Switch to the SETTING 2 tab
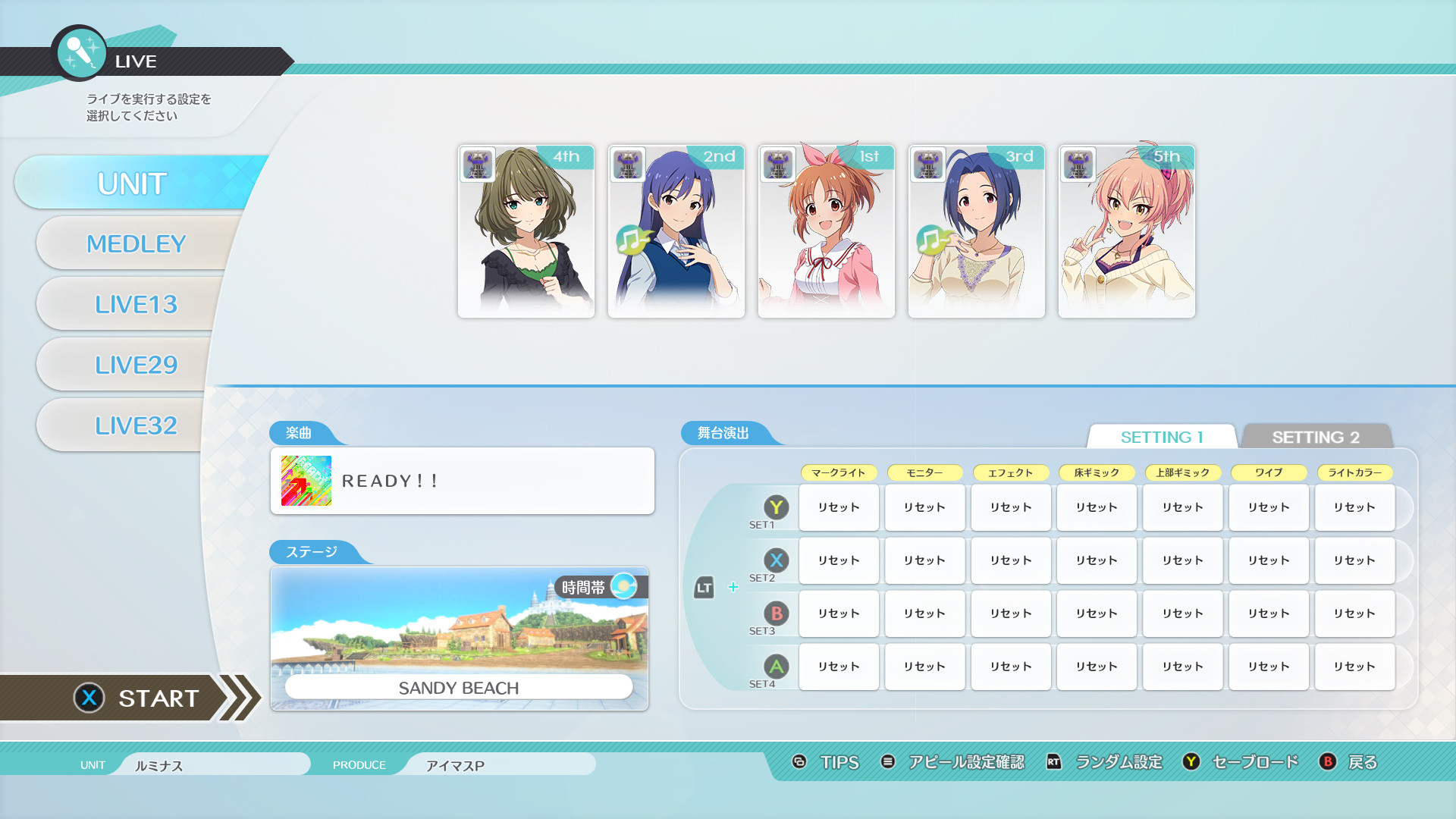This screenshot has width=1456, height=819. pos(1317,437)
